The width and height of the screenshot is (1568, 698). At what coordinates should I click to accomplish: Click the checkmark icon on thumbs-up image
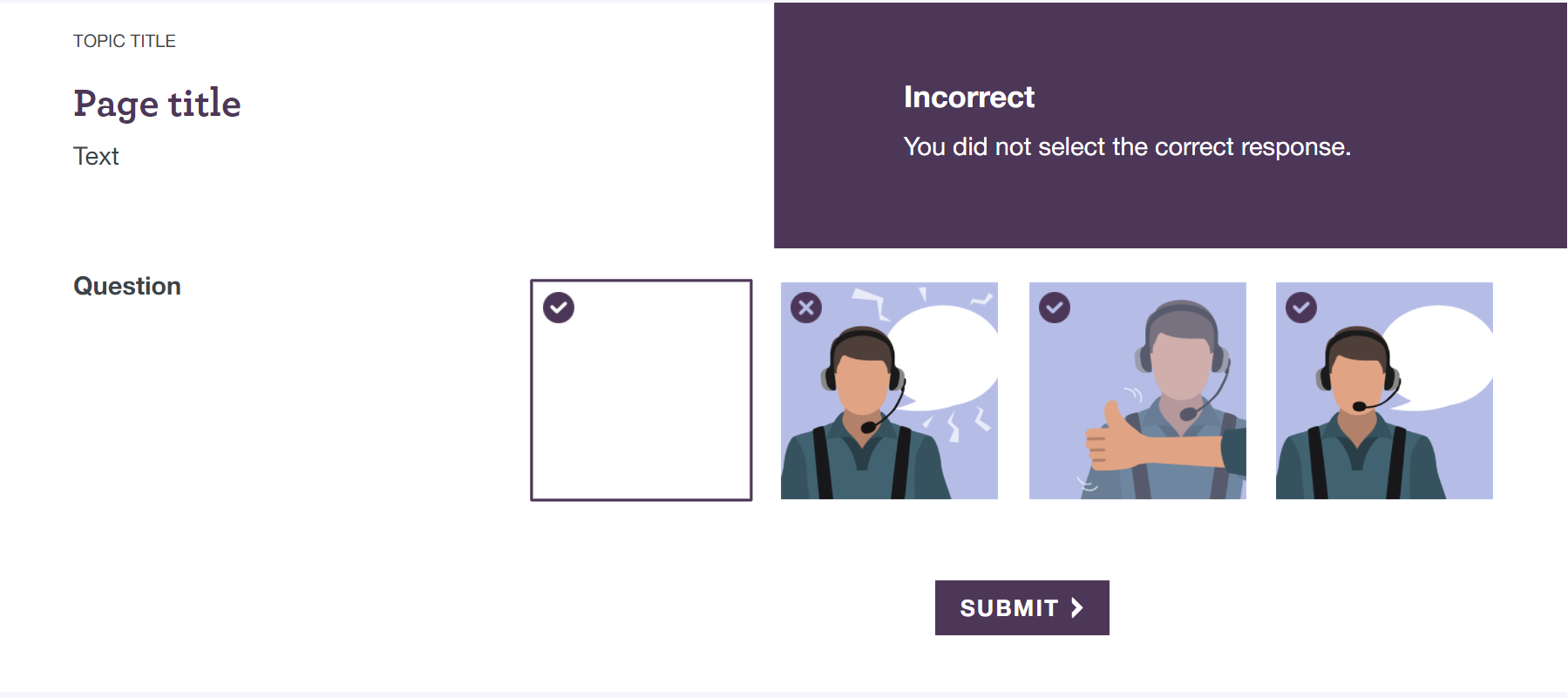1055,308
